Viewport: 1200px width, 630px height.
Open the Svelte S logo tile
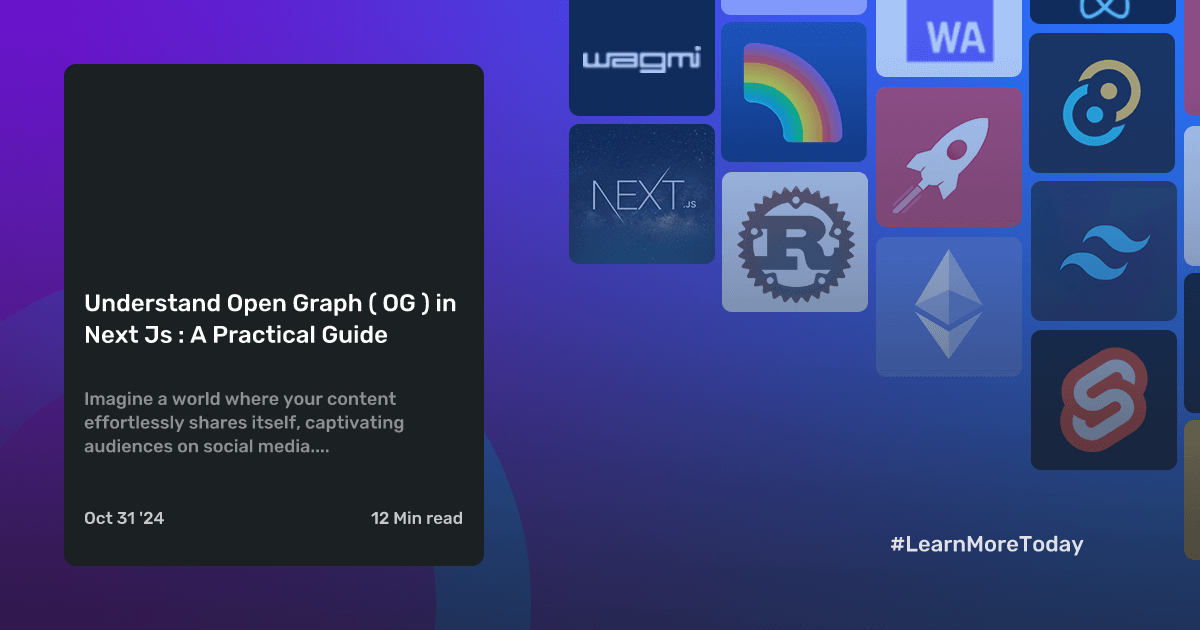tap(1103, 399)
